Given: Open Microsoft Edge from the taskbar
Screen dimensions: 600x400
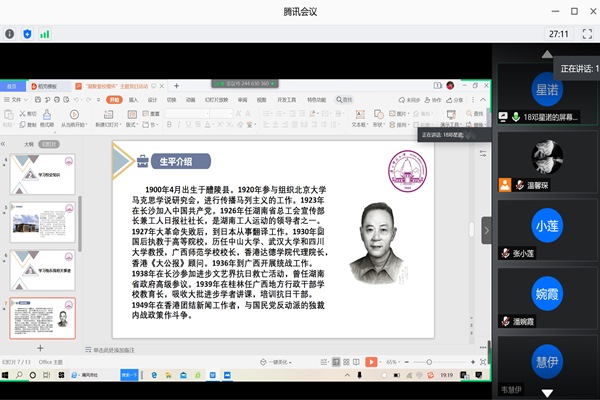Looking at the screenshot, I should (x=154, y=375).
